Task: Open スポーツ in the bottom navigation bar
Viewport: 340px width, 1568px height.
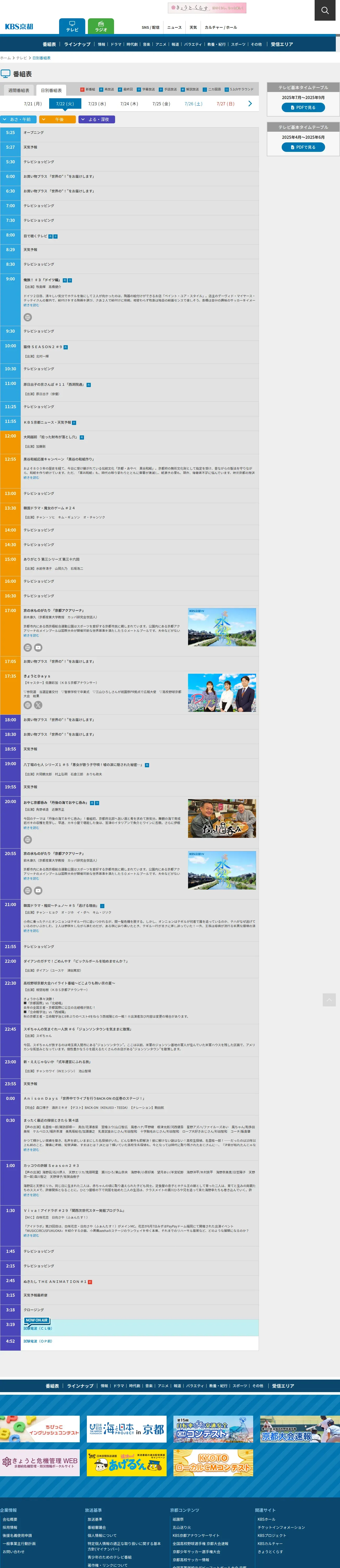Action: 240,1386
